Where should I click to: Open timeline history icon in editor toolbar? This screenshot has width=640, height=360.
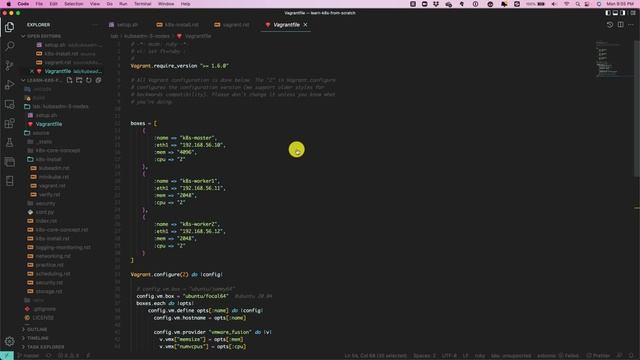pos(610,24)
